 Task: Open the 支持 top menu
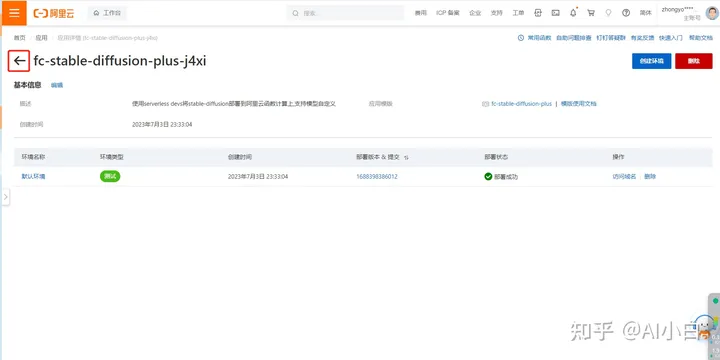496,13
